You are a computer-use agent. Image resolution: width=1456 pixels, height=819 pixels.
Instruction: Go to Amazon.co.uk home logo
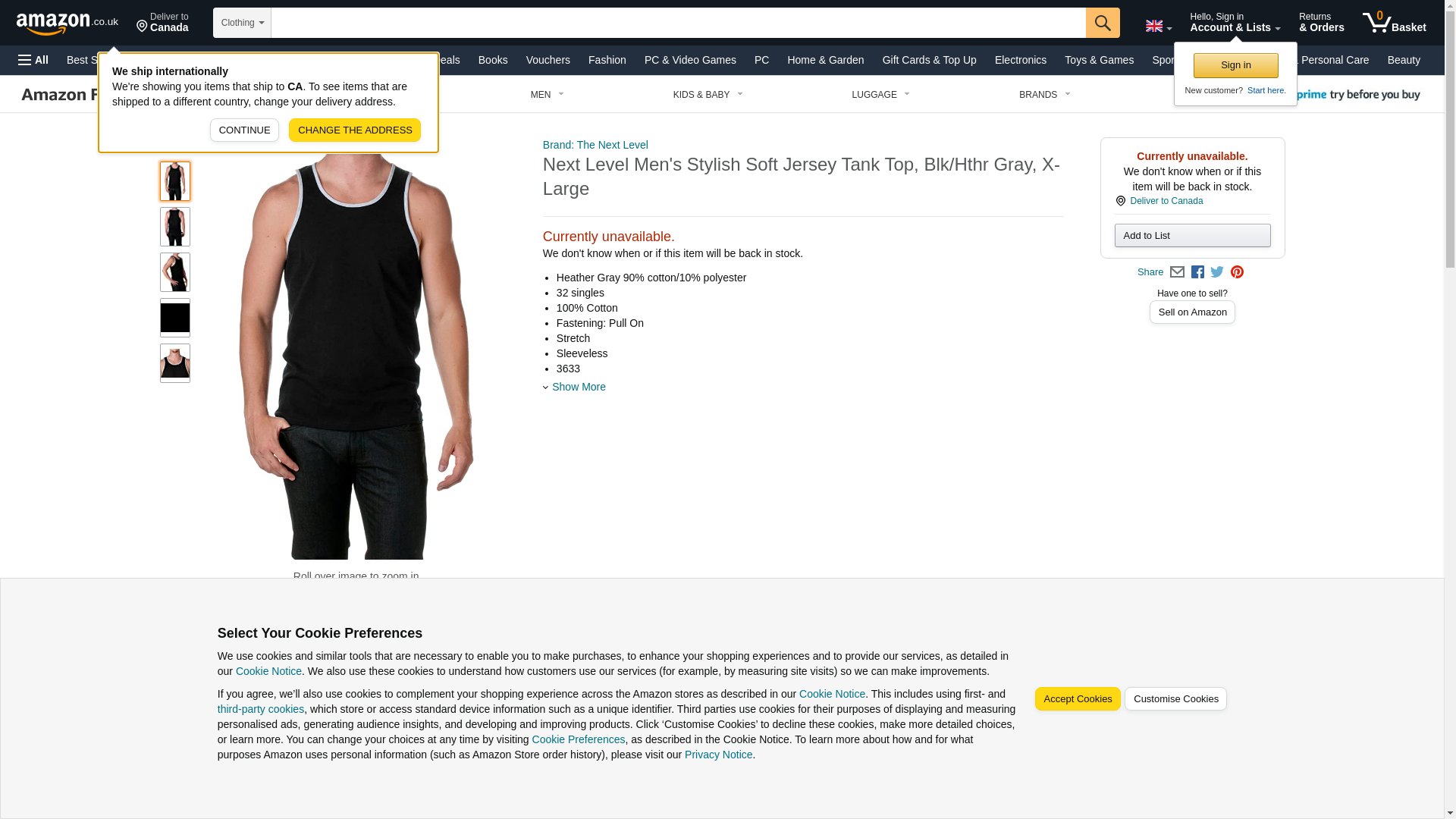tap(67, 23)
